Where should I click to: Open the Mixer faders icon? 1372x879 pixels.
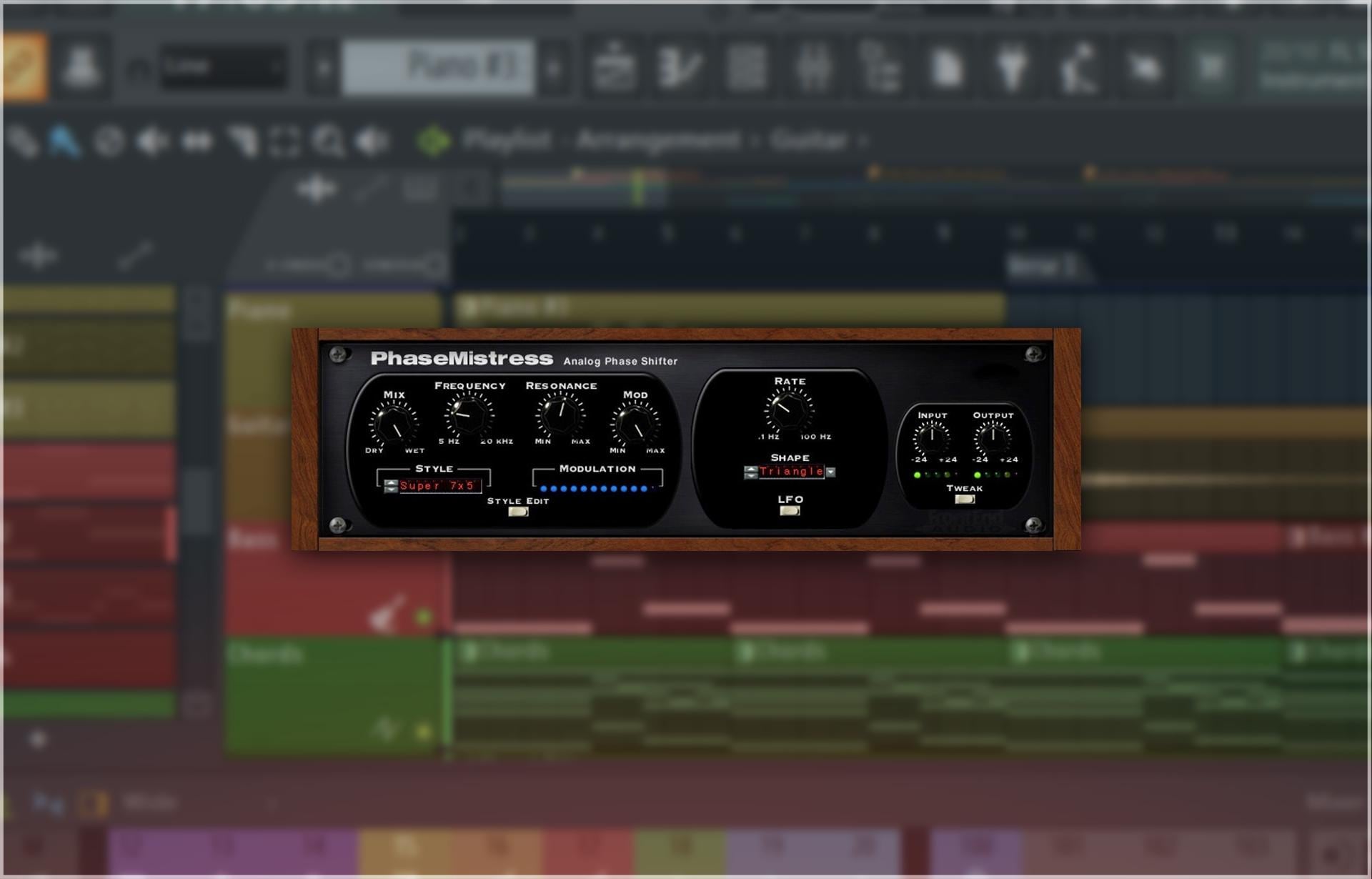(813, 68)
